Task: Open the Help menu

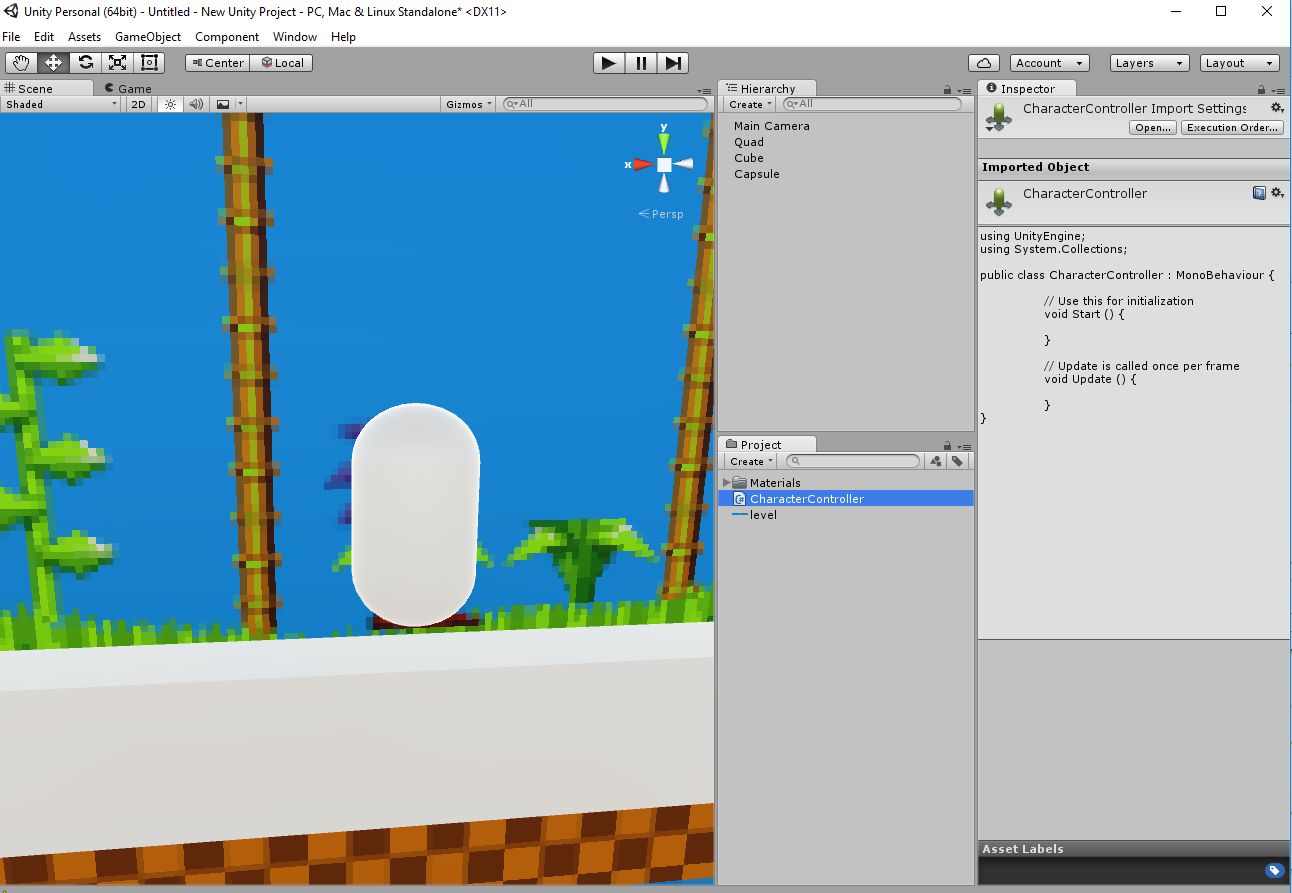Action: [x=343, y=37]
